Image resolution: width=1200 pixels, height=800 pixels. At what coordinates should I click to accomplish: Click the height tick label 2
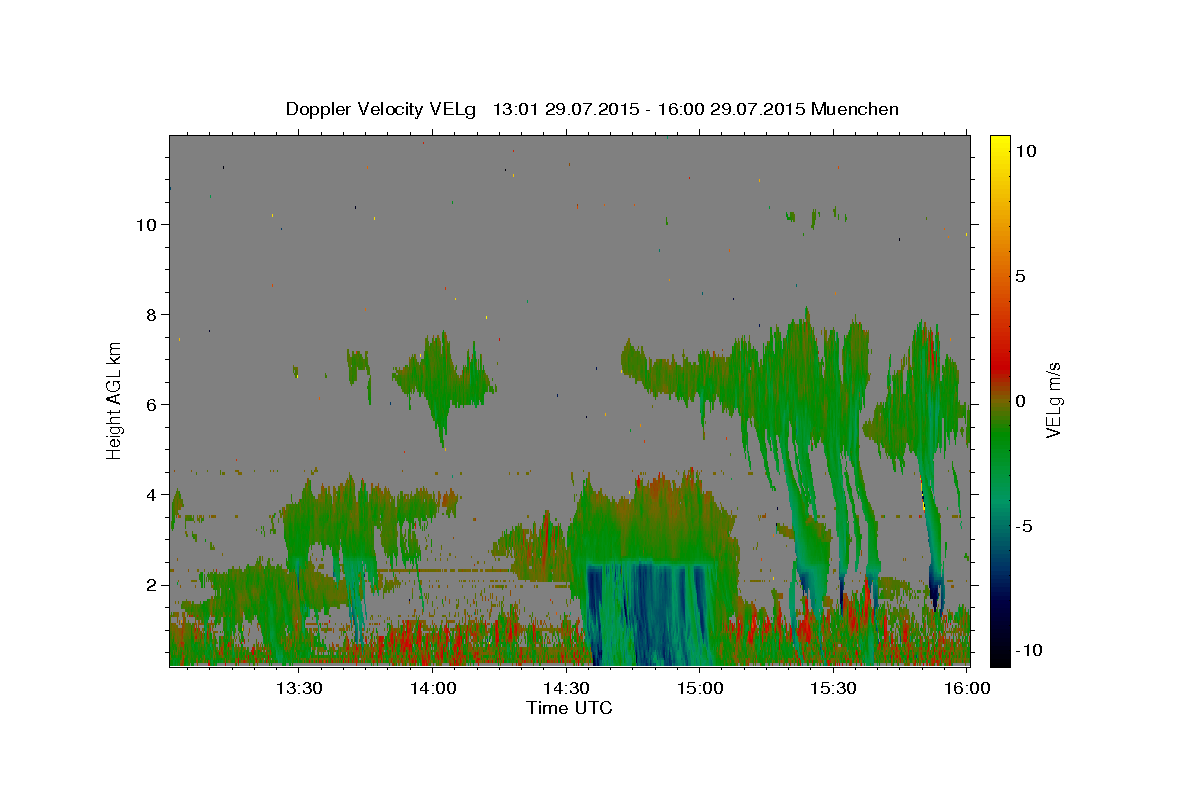151,584
